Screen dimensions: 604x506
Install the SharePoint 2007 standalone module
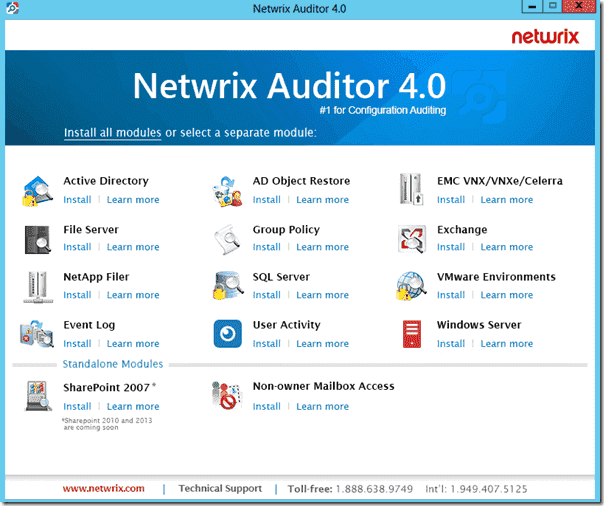77,406
